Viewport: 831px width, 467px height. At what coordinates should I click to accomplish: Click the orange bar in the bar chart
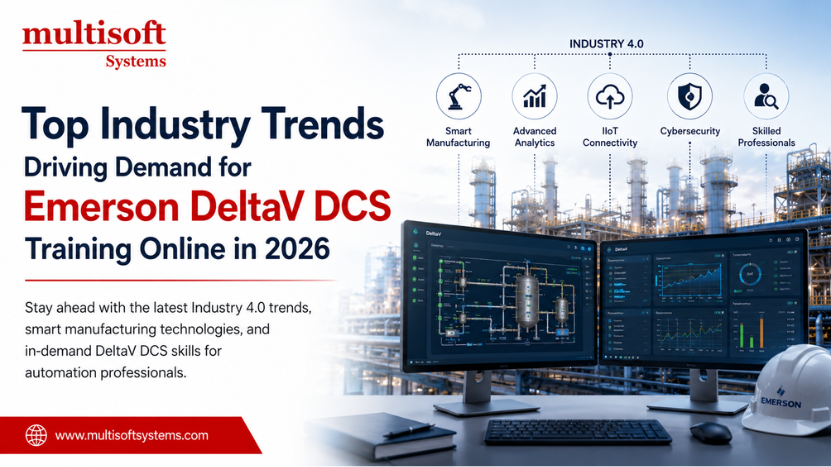762,332
